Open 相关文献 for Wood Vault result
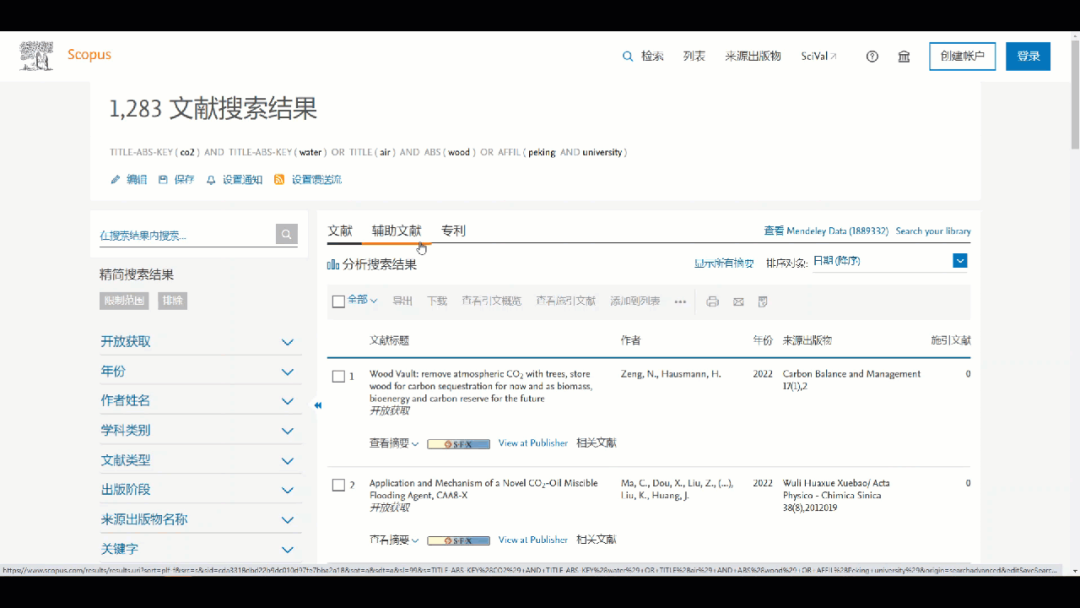This screenshot has width=1080, height=608. tap(596, 443)
